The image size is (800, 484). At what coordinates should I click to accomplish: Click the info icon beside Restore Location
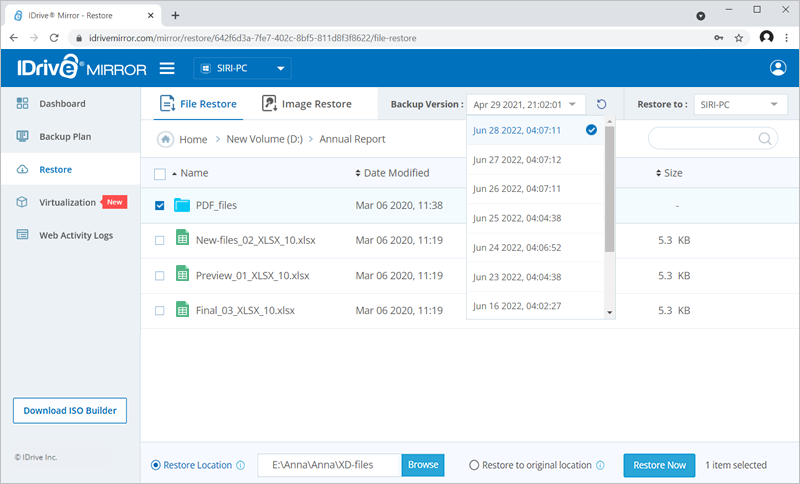click(240, 465)
